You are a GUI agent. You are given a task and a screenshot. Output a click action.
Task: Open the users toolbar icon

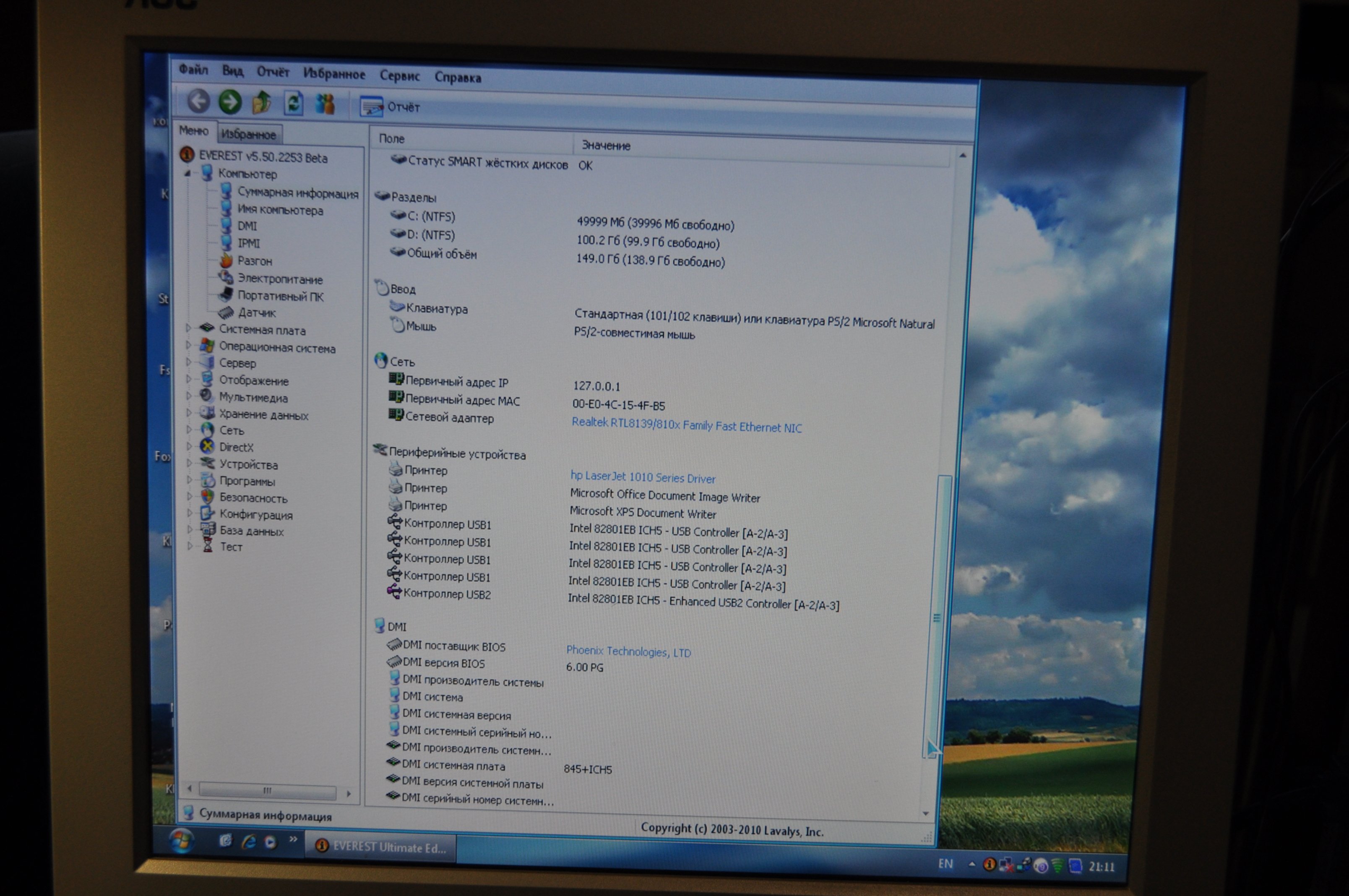coord(325,104)
